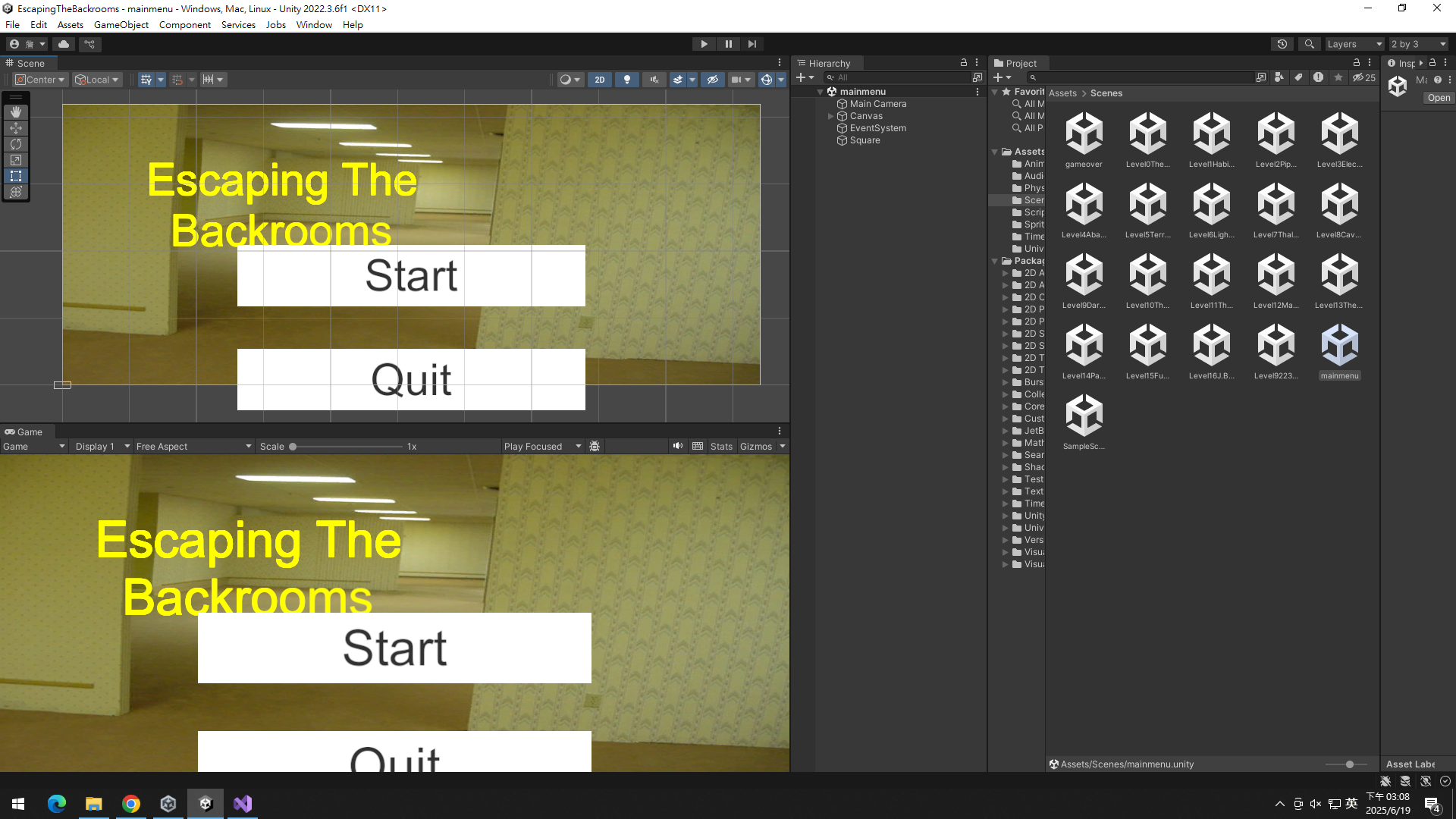This screenshot has width=1456, height=819.
Task: Click the Play button
Action: click(x=704, y=44)
